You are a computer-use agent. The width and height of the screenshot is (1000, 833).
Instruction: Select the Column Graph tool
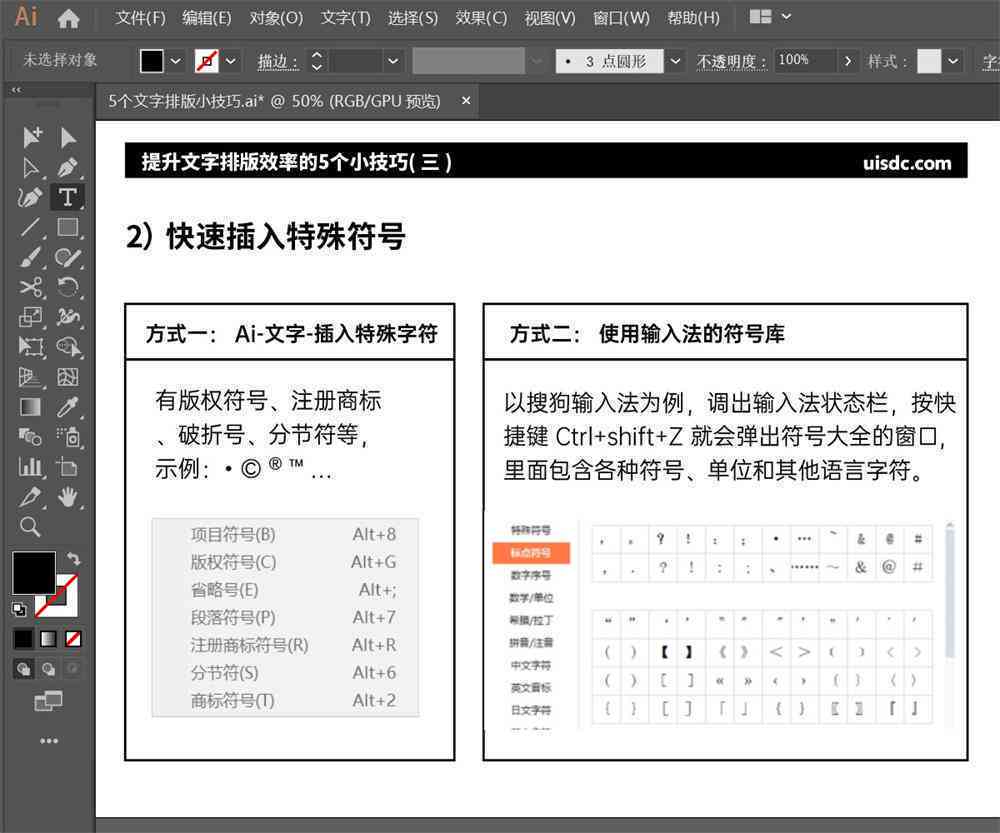point(30,467)
